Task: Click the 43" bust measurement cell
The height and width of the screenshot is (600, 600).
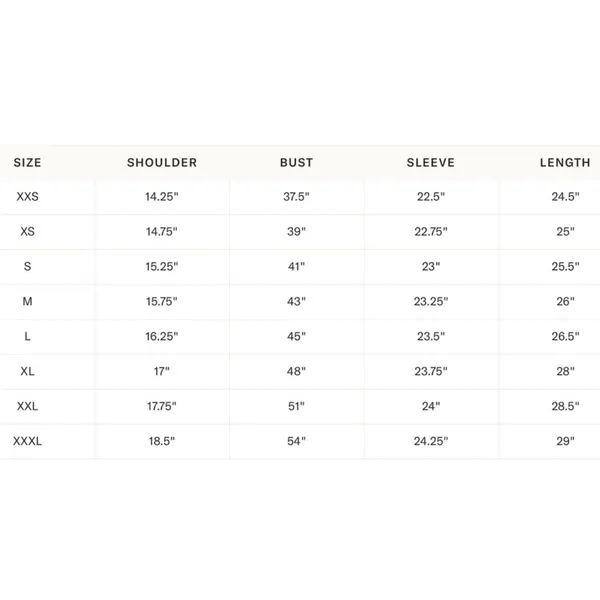Action: coord(296,302)
